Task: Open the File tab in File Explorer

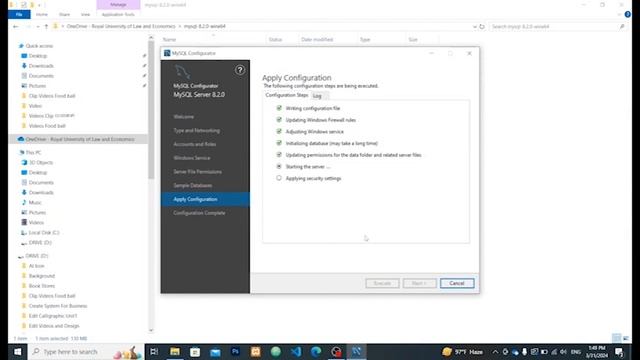Action: coord(19,14)
